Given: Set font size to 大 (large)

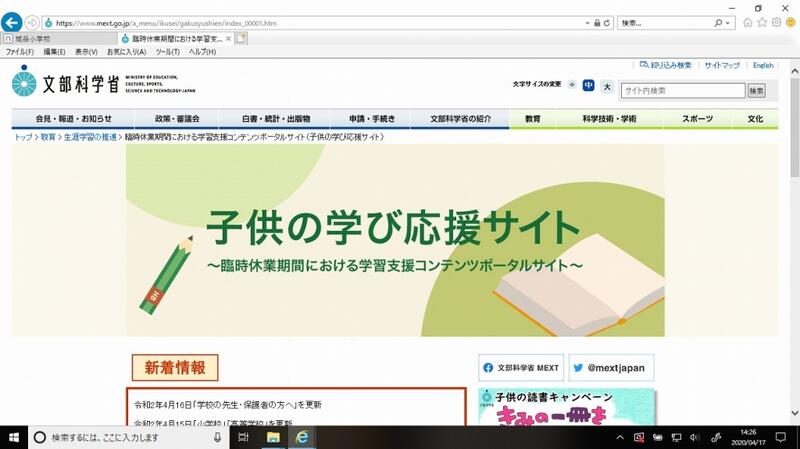Looking at the screenshot, I should point(607,86).
